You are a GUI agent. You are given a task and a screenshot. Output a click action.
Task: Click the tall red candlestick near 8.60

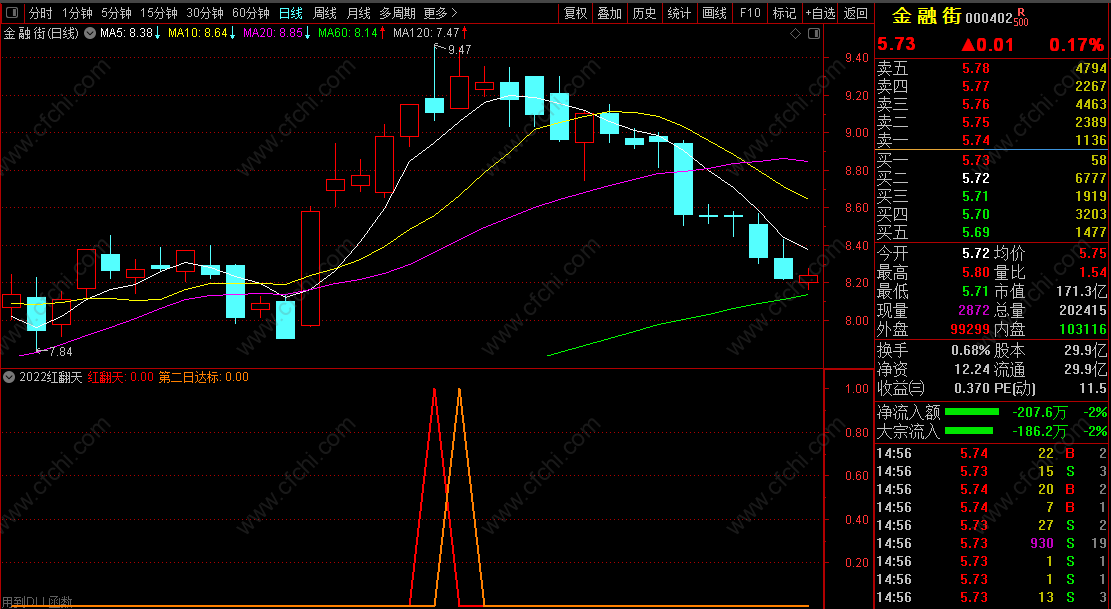(x=310, y=268)
